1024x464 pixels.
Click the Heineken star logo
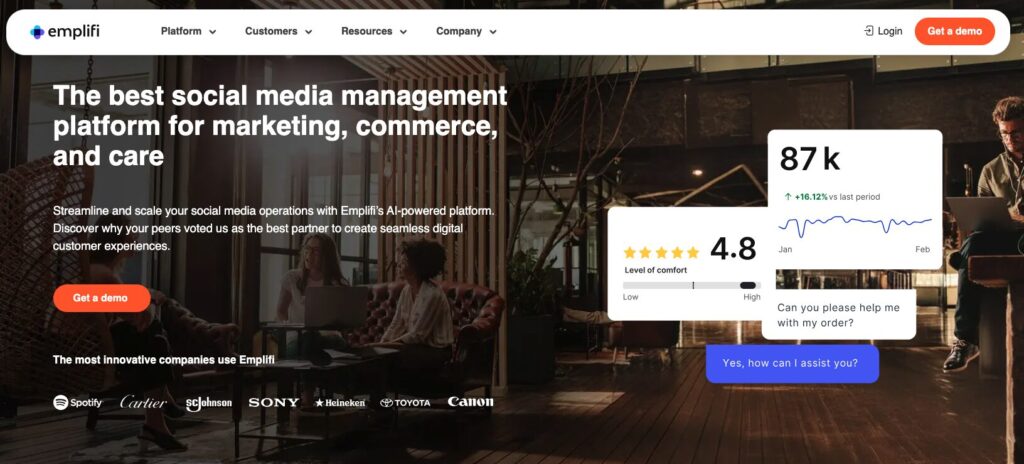(340, 403)
